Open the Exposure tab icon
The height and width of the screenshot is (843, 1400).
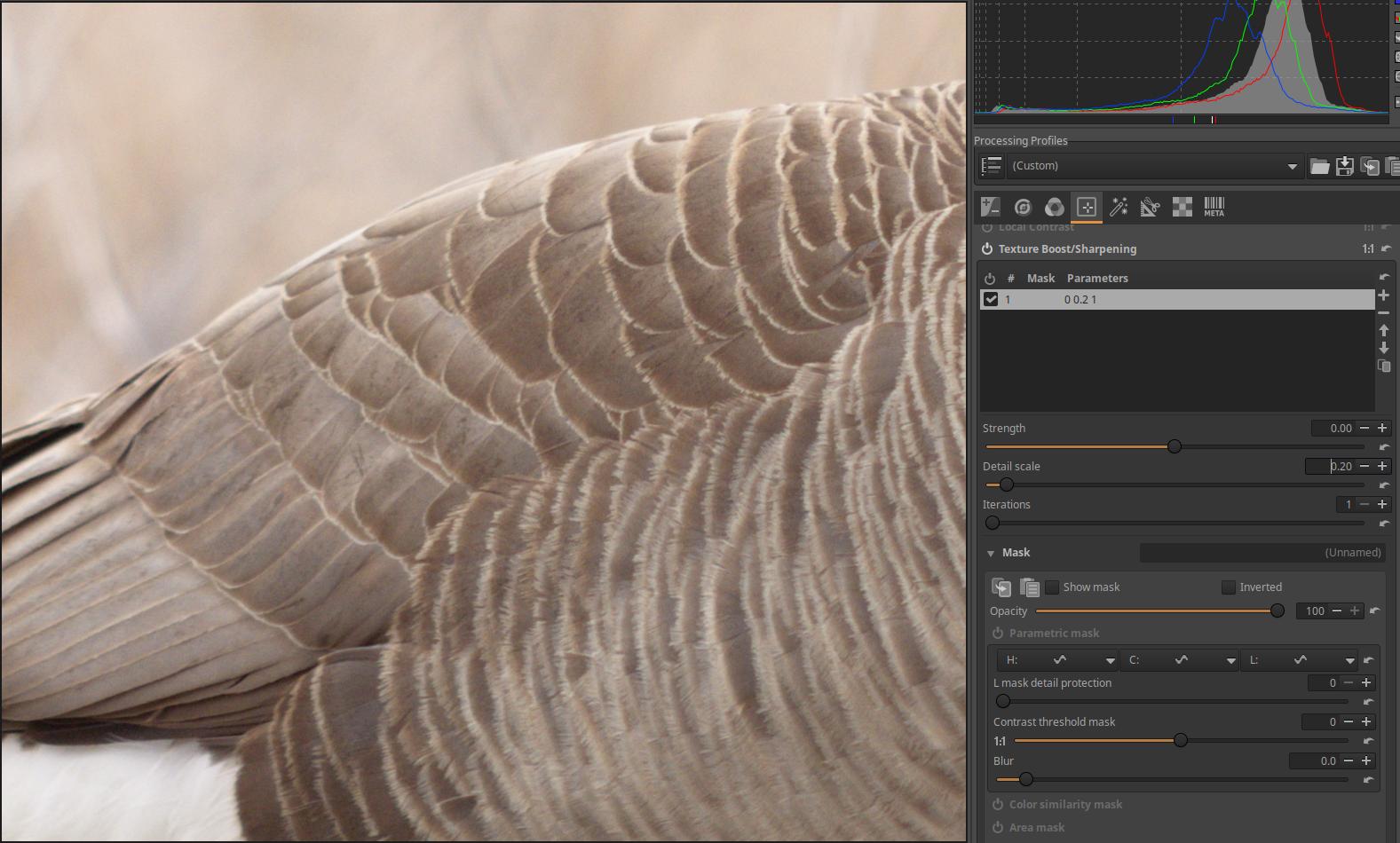pos(990,208)
